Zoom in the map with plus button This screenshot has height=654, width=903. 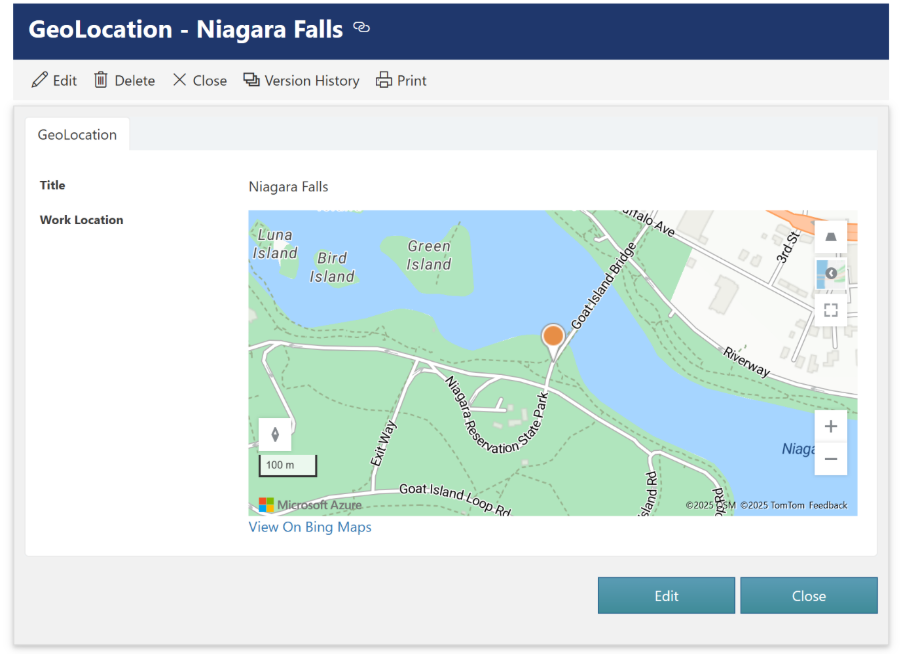click(830, 427)
